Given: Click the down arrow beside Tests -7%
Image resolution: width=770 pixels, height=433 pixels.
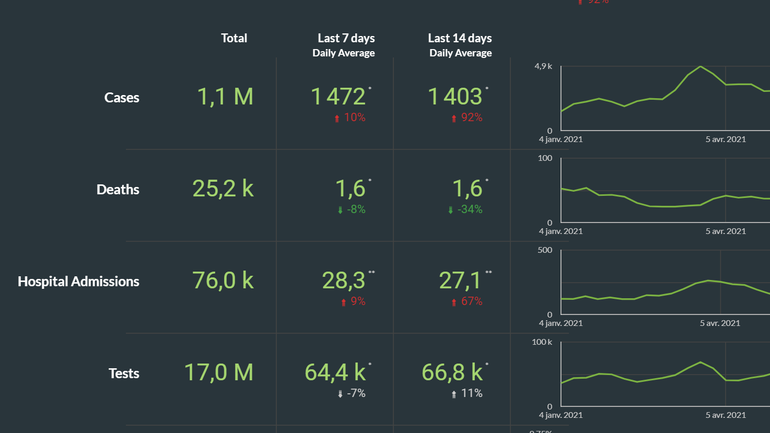Looking at the screenshot, I should tap(340, 394).
